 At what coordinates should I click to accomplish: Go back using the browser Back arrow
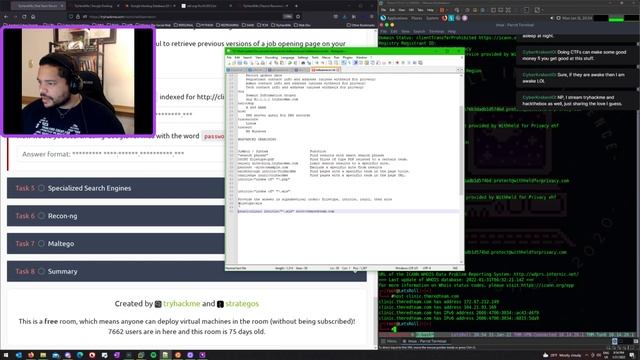pyautogui.click(x=6, y=17)
